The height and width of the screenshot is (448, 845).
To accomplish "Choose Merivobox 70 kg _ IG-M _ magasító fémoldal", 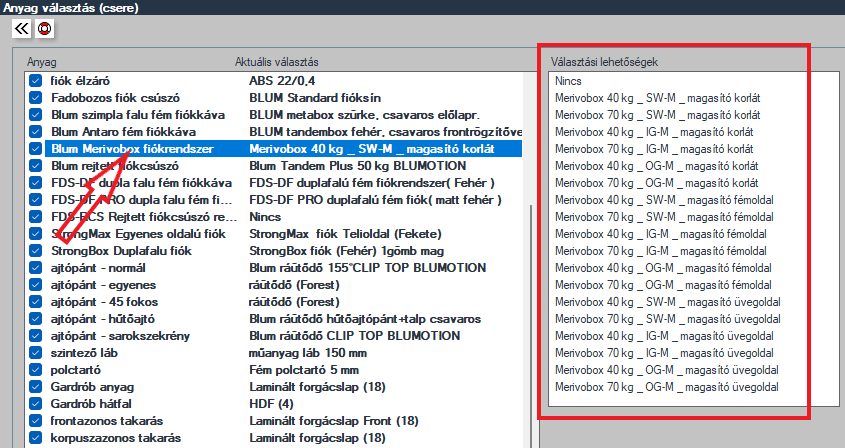I will 661,251.
